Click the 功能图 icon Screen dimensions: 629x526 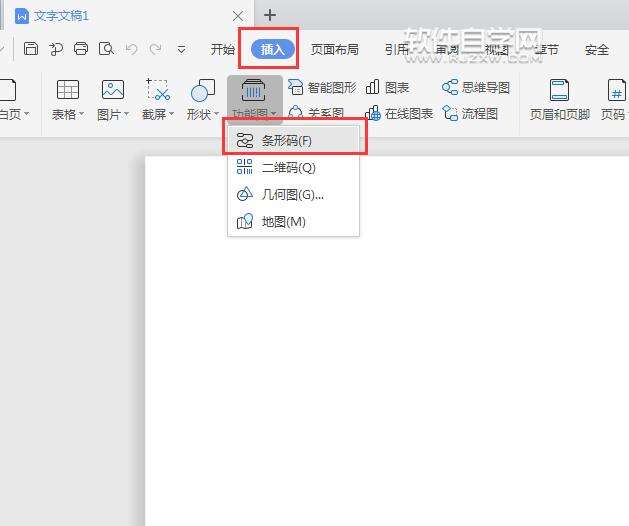tap(253, 90)
